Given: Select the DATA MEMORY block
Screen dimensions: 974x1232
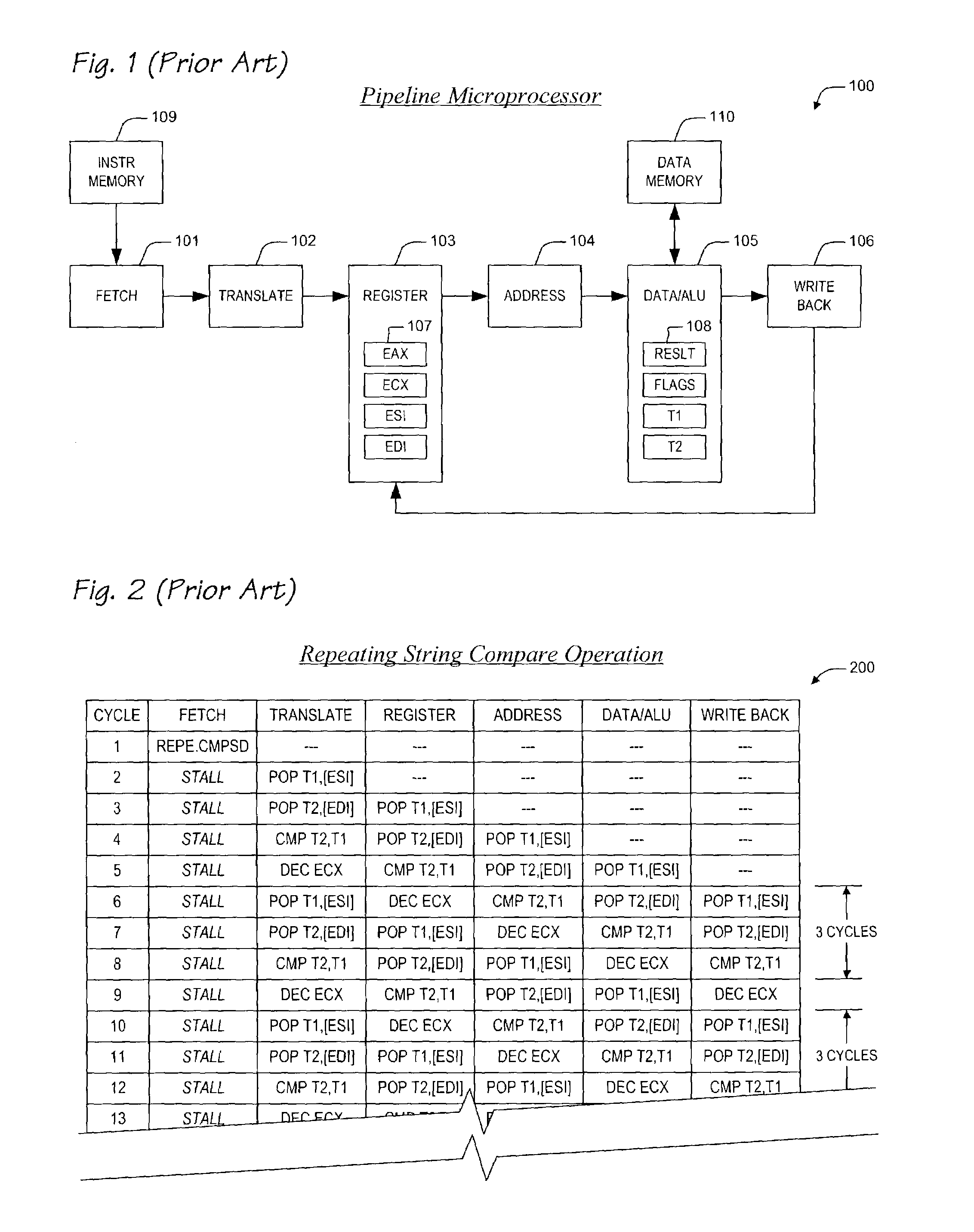Looking at the screenshot, I should 694,150.
